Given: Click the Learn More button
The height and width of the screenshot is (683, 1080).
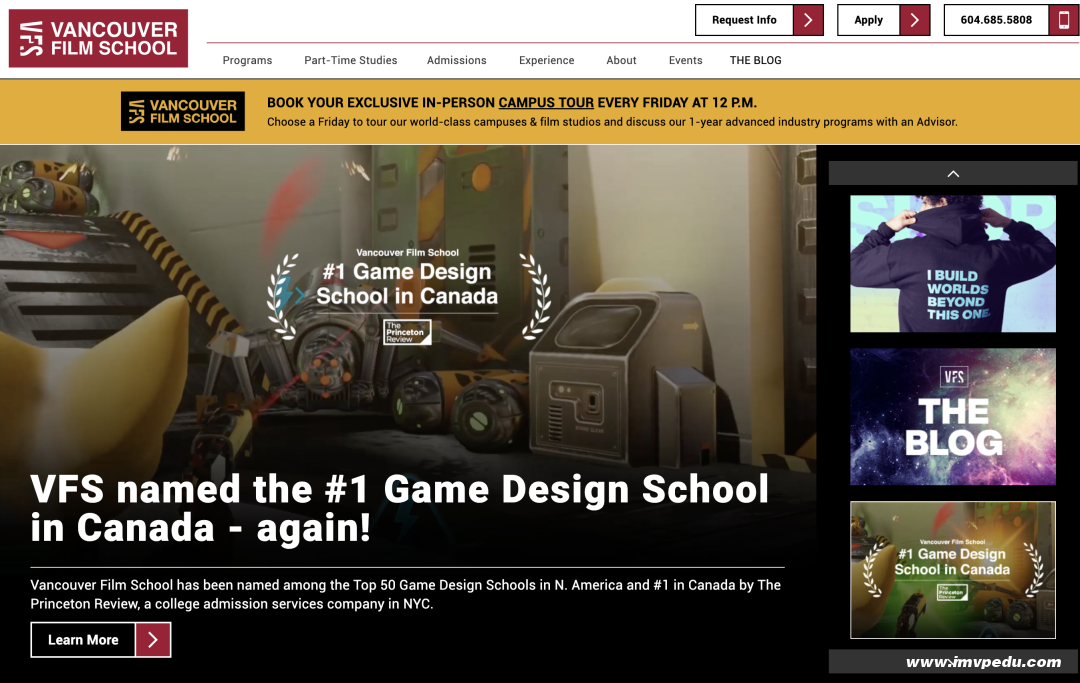Looking at the screenshot, I should [101, 640].
